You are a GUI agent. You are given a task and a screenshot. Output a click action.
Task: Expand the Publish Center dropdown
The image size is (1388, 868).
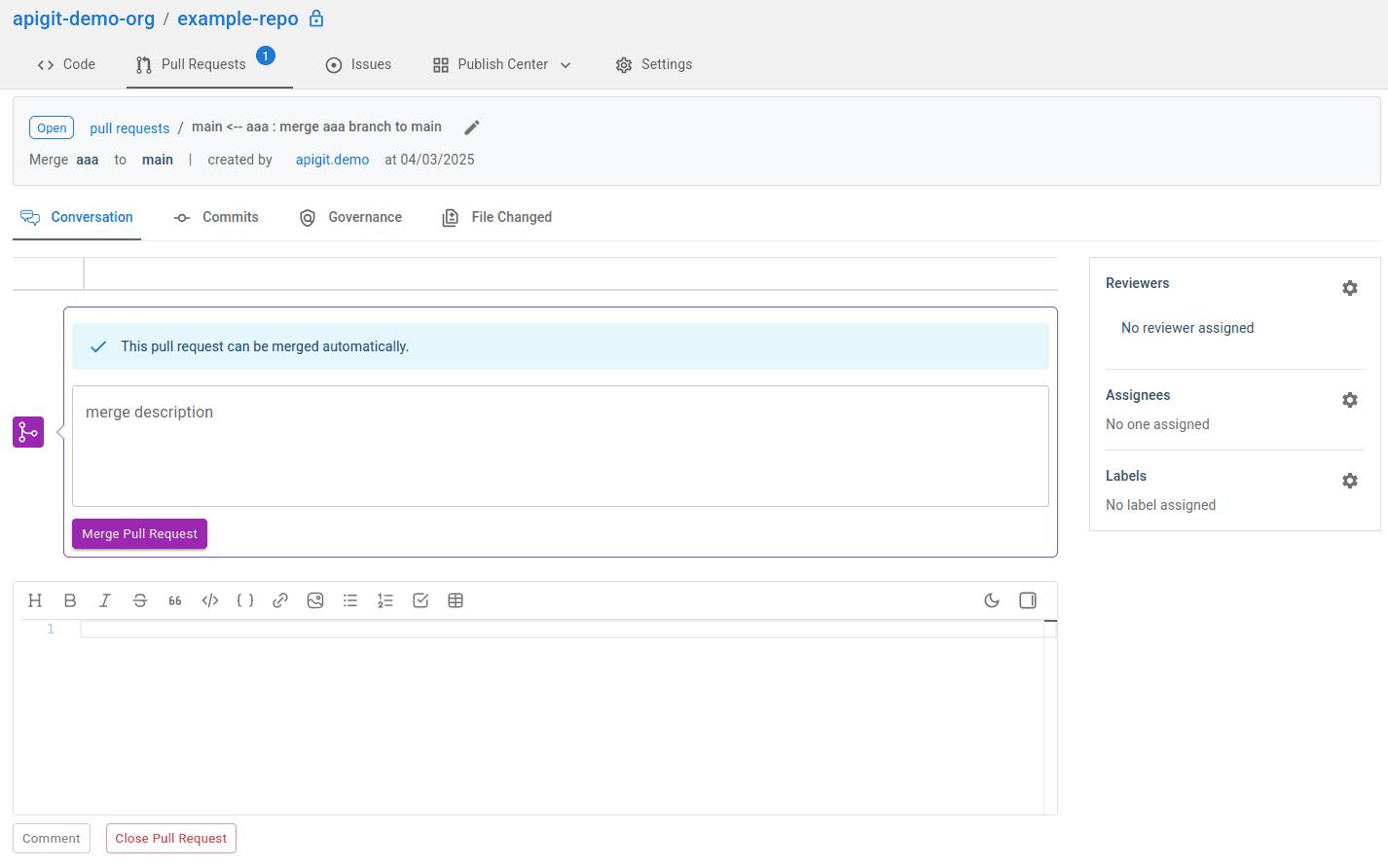[x=502, y=64]
